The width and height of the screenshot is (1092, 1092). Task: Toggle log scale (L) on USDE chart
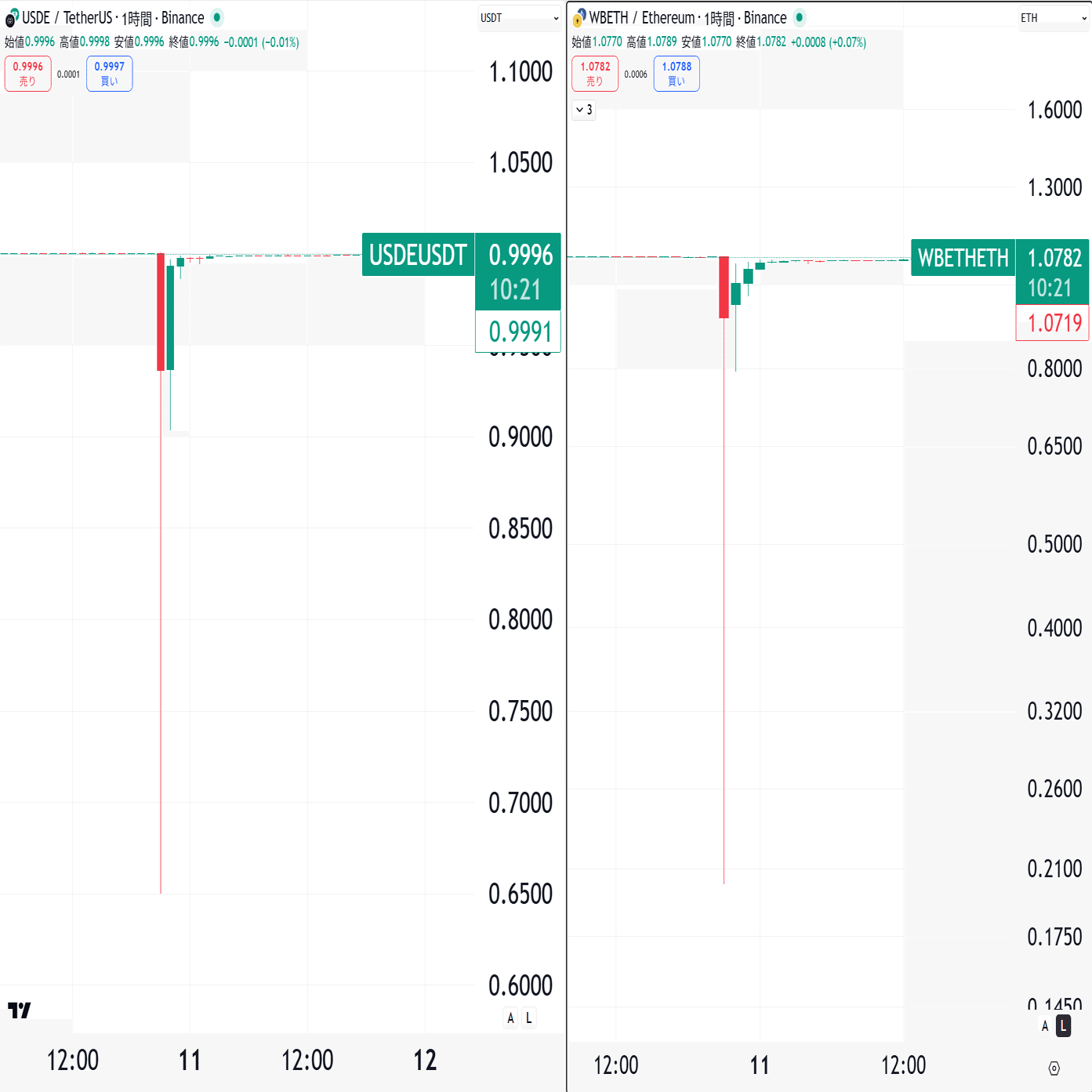coord(529,1018)
